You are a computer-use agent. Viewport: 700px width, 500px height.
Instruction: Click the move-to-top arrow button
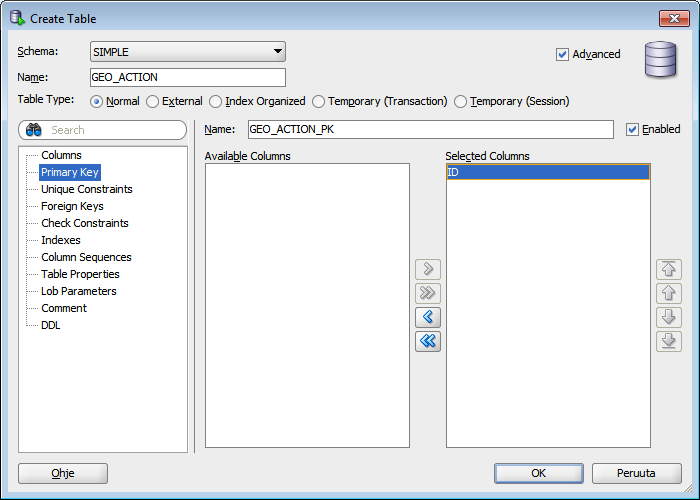click(x=668, y=269)
